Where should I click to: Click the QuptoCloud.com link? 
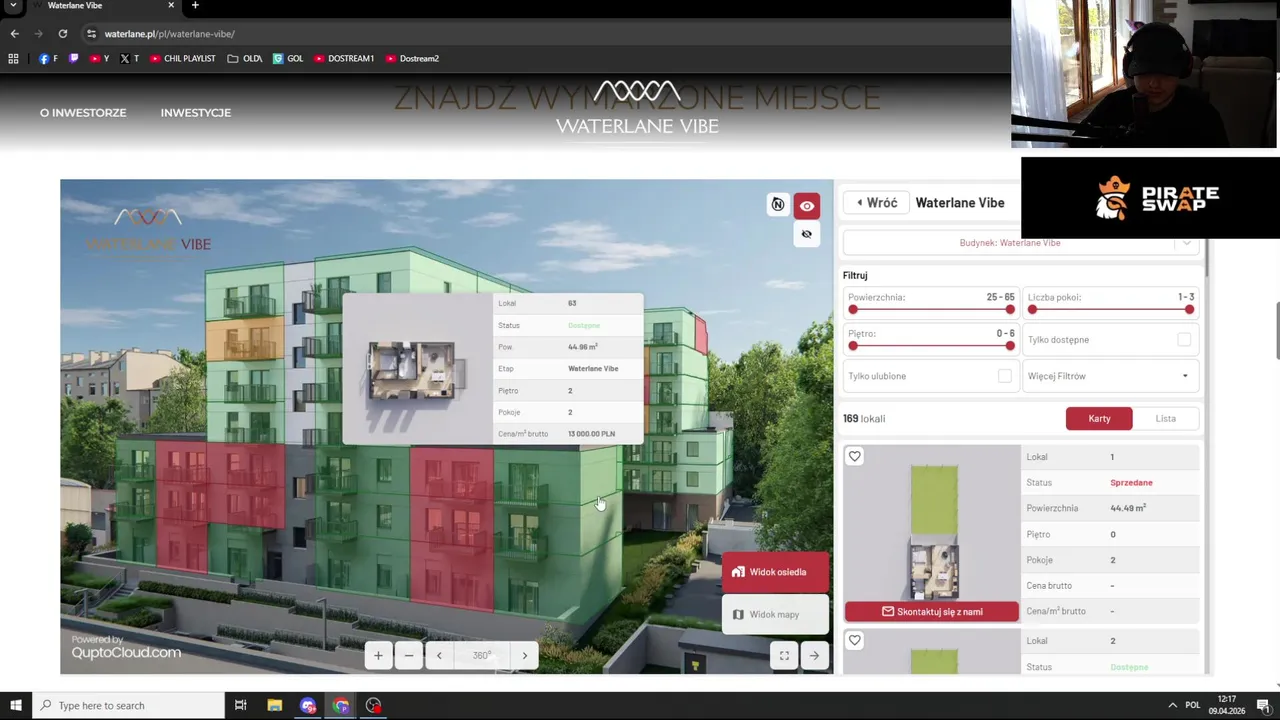click(x=126, y=653)
